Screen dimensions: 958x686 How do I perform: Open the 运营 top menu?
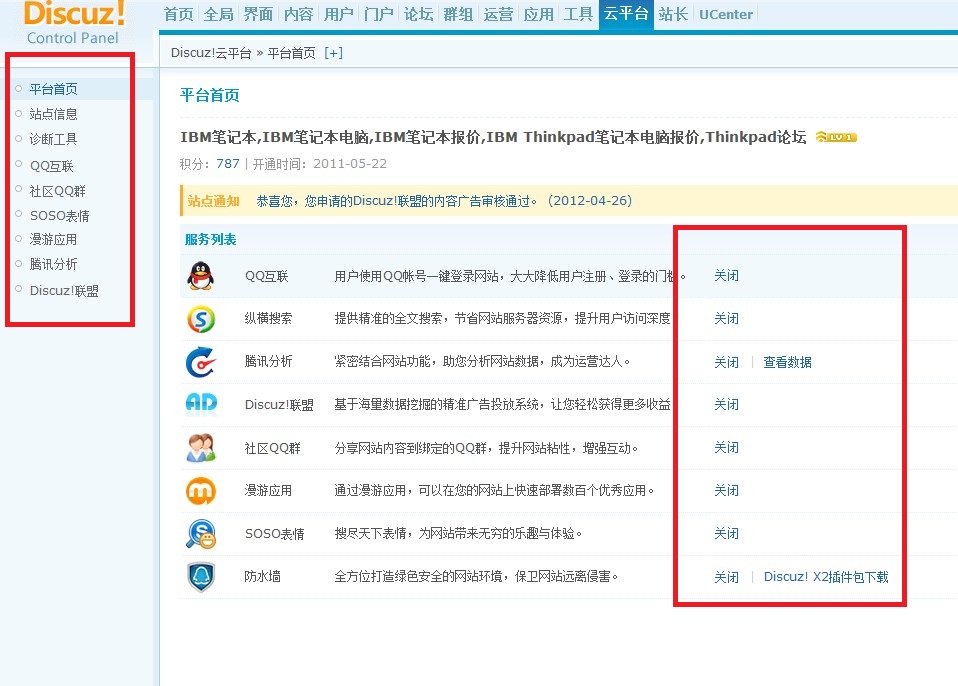[498, 14]
